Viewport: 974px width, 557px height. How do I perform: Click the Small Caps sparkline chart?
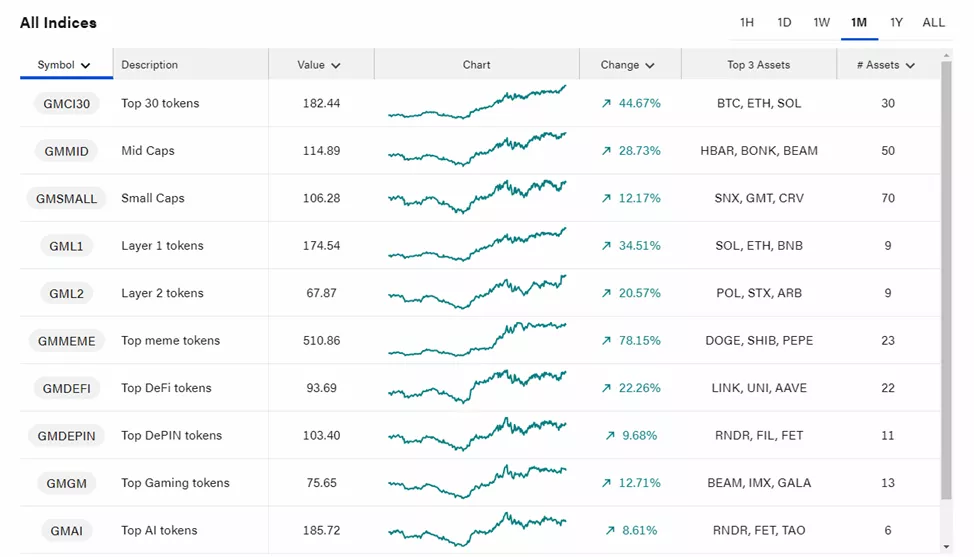point(476,197)
